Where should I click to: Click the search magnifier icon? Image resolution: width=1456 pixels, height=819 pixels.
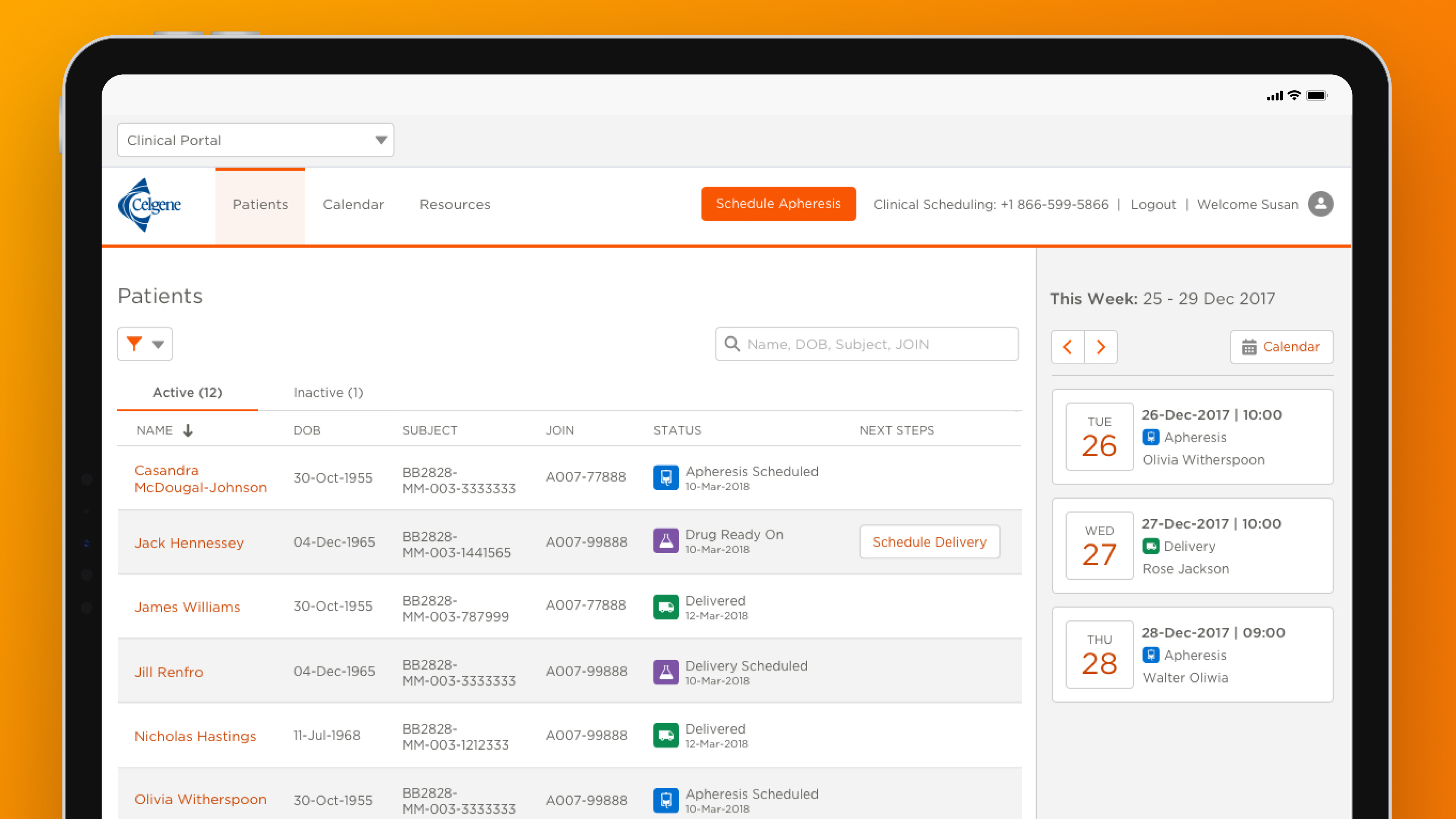coord(733,344)
